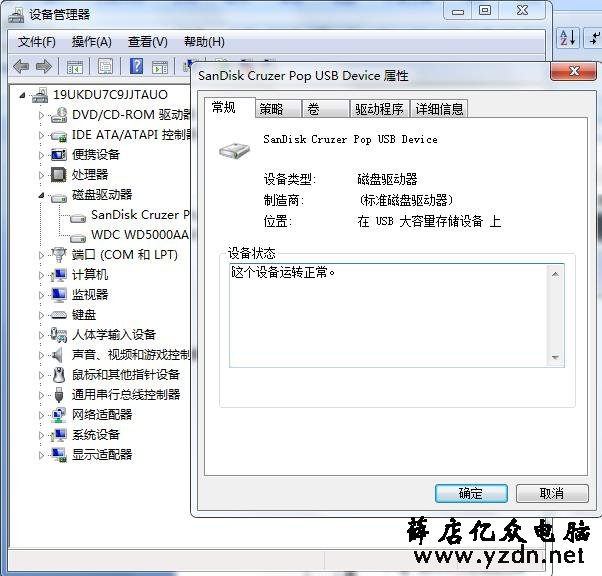This screenshot has width=602, height=576.
Task: Expand the 系统设备 node
Action: point(41,435)
